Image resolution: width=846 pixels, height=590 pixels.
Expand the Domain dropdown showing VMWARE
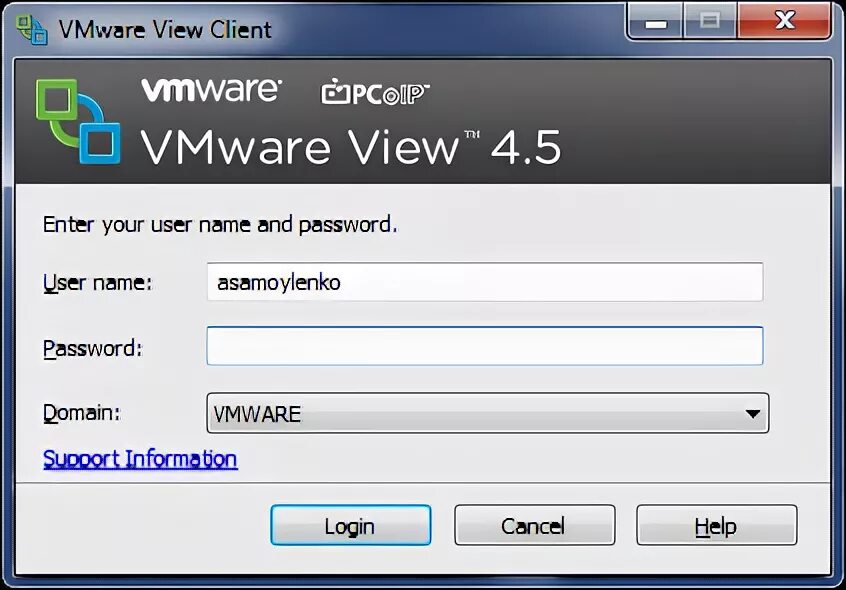(x=488, y=413)
